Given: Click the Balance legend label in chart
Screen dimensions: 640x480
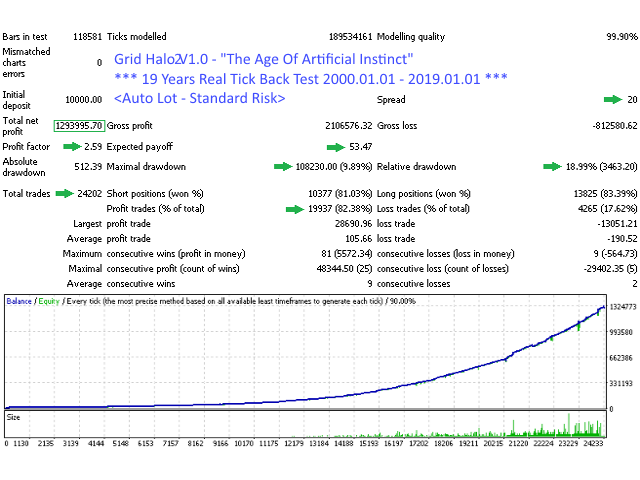Looking at the screenshot, I should [x=19, y=301].
